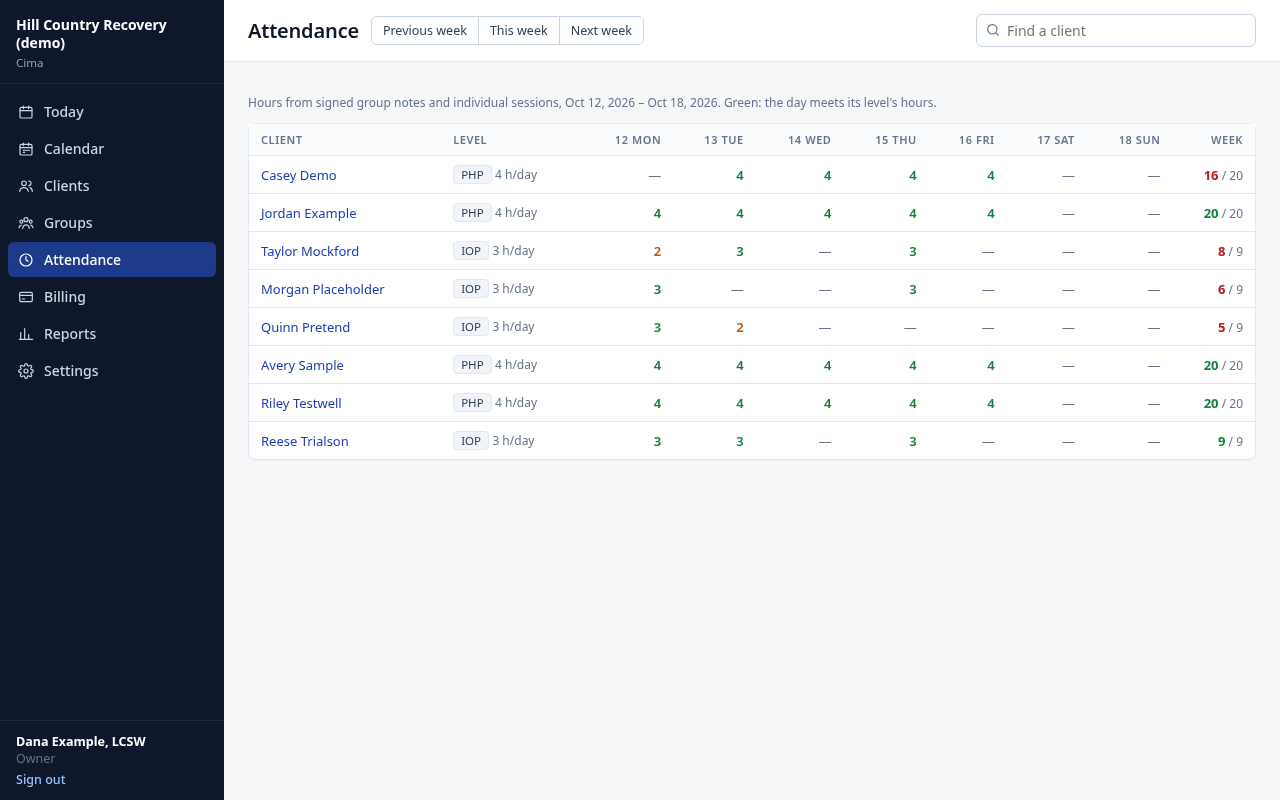1280x800 pixels.
Task: Click the Dana Example, LCSW user name
Action: click(81, 741)
